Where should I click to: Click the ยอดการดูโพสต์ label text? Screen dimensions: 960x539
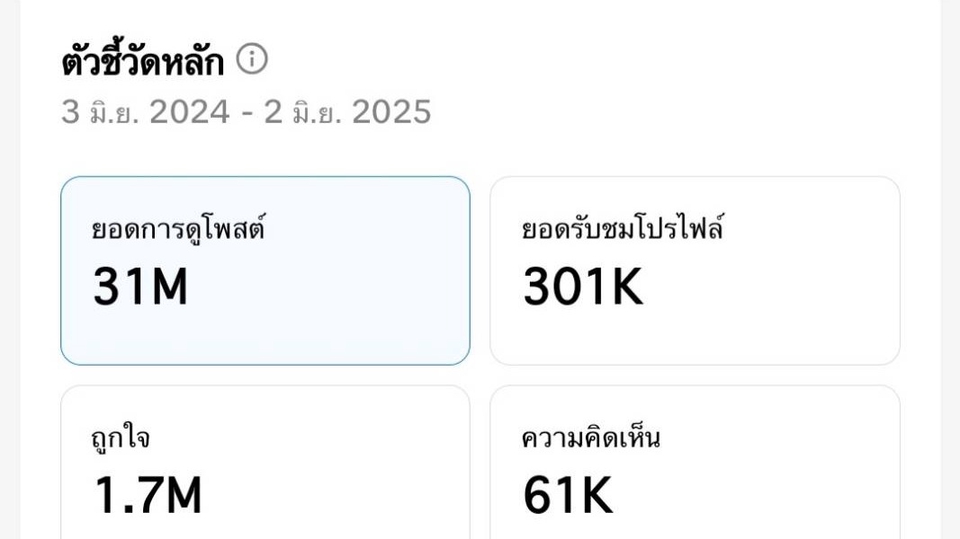click(x=178, y=230)
